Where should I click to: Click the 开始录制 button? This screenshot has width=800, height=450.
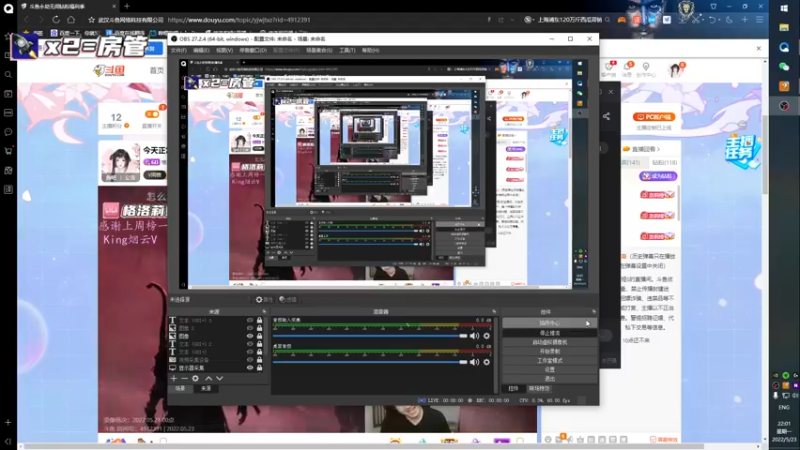549,351
